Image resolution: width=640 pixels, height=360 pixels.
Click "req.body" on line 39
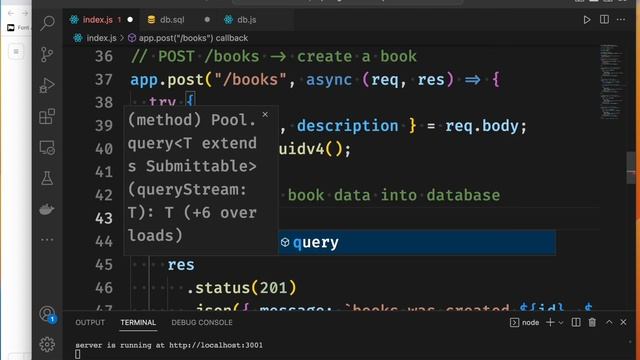point(482,126)
